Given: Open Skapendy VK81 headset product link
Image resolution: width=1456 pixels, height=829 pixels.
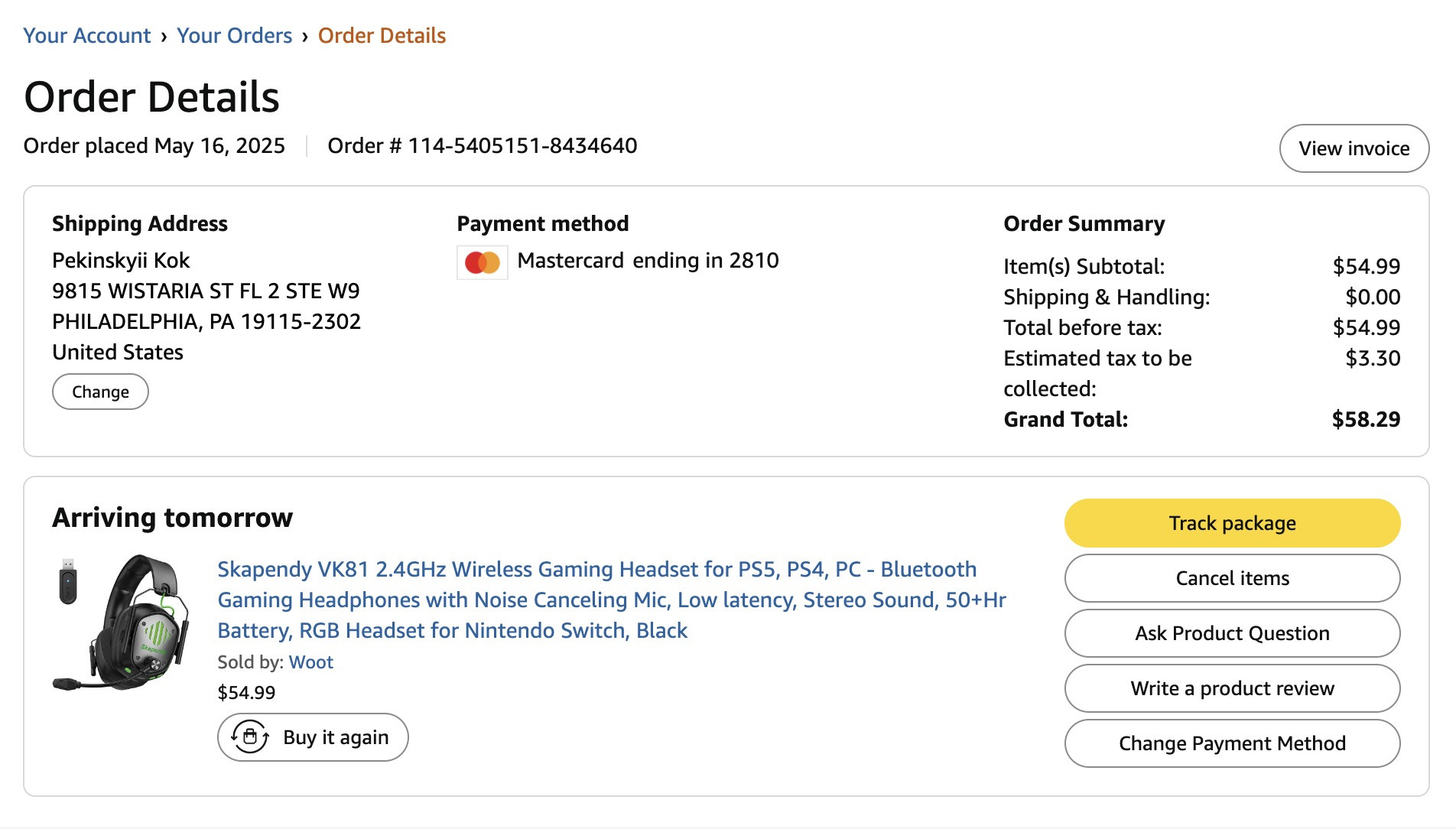Looking at the screenshot, I should pyautogui.click(x=612, y=600).
